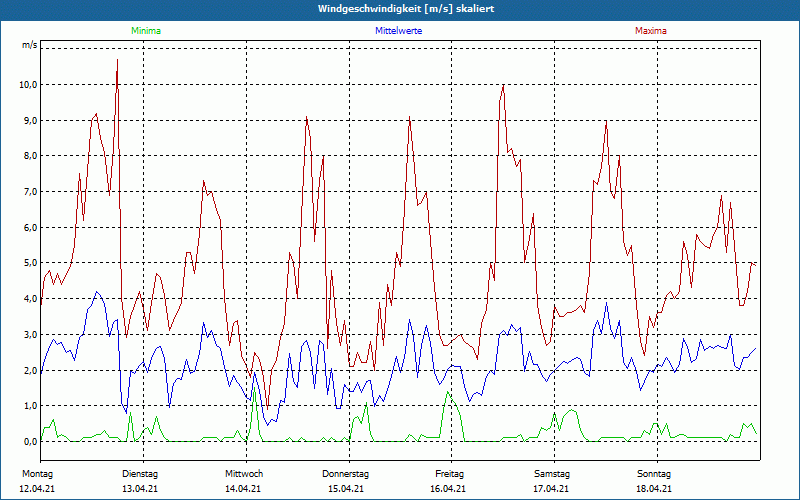Click the chart title 'Windgeschwindigkeit [m/s] skaliert'
The width and height of the screenshot is (800, 500).
tap(406, 9)
